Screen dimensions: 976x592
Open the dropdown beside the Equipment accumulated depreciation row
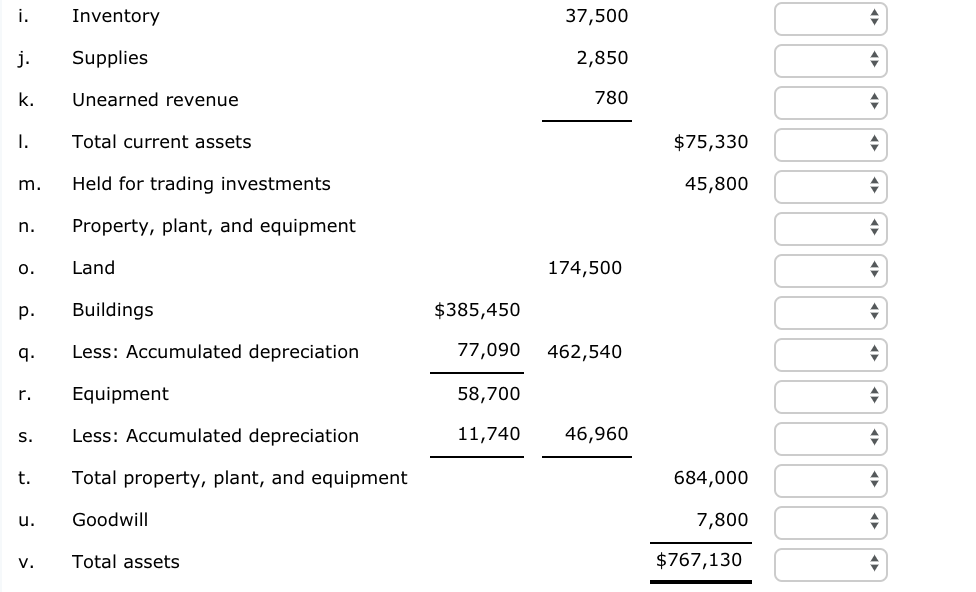coord(829,439)
